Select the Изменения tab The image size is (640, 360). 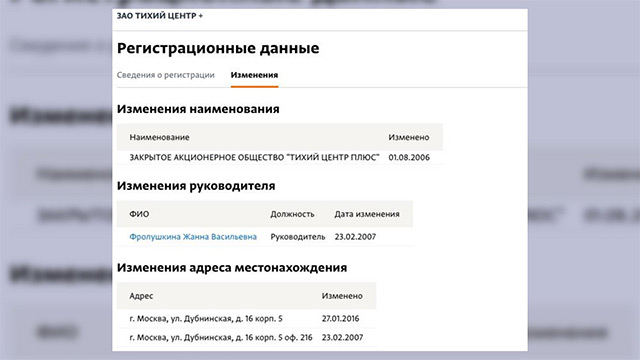point(254,75)
